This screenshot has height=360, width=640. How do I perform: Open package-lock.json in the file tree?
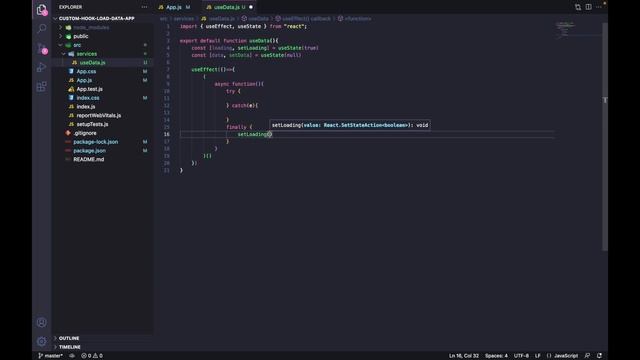[96, 142]
